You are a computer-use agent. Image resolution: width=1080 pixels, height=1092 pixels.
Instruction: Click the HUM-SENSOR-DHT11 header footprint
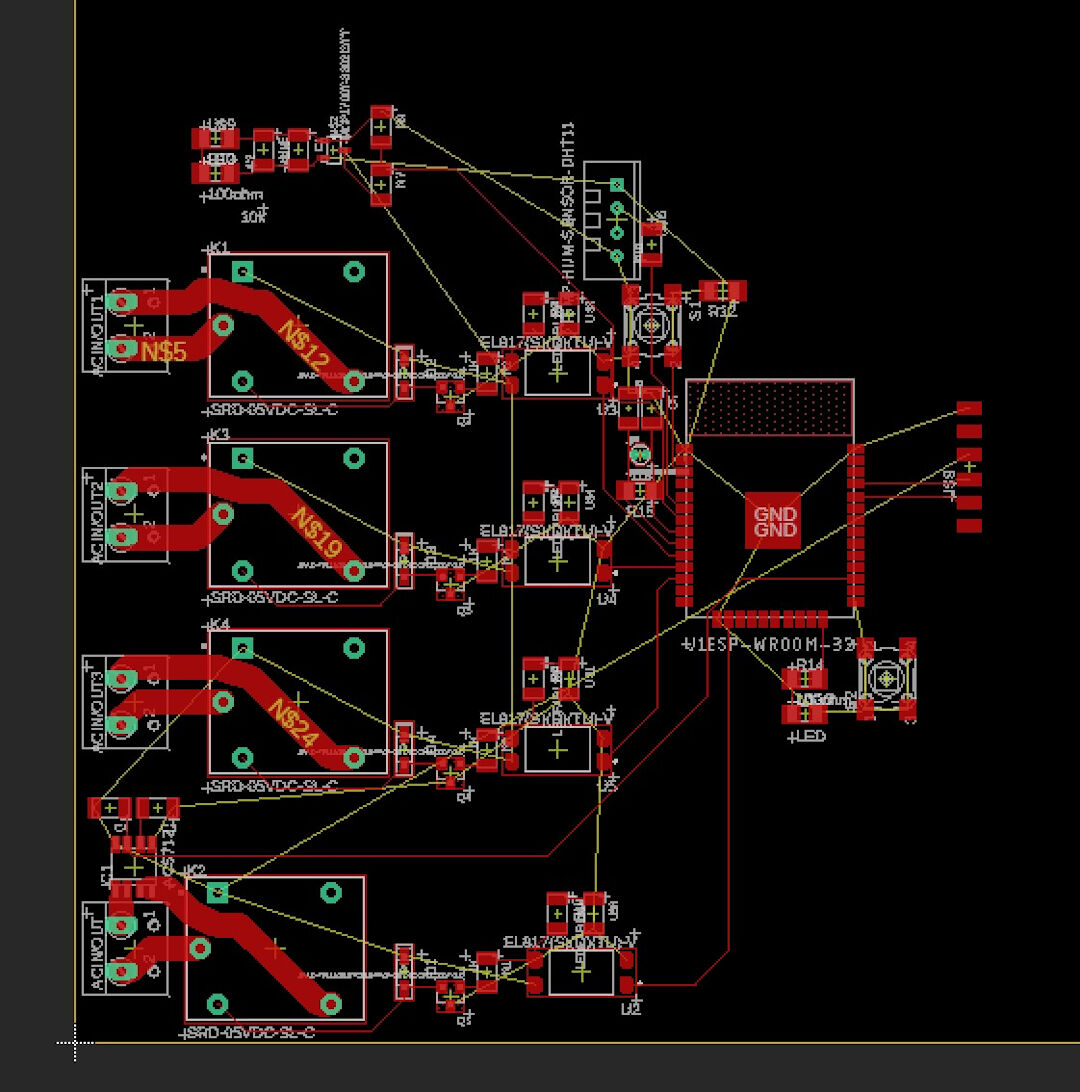pyautogui.click(x=615, y=220)
